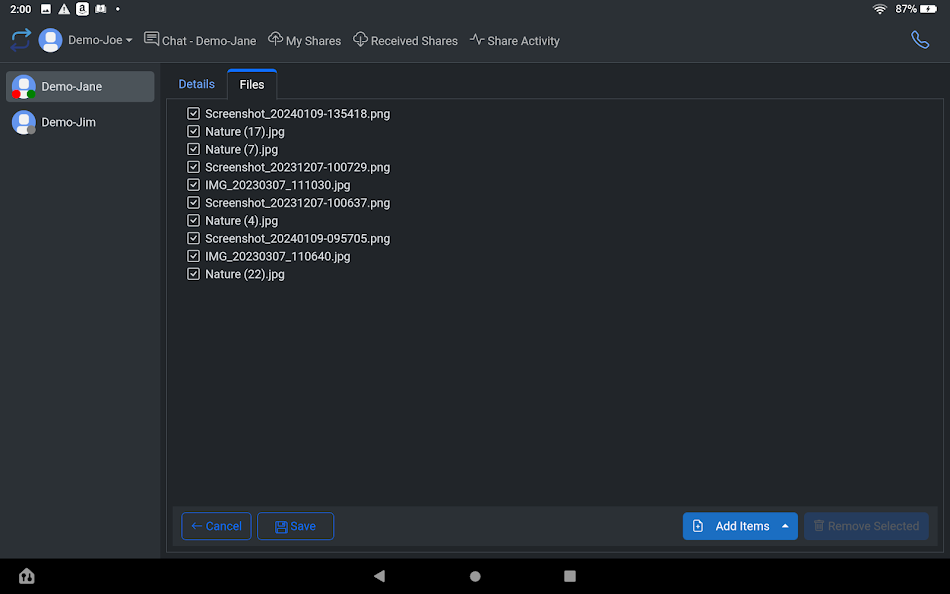Click the green sync/share arrows icon
Image resolution: width=950 pixels, height=594 pixels.
20,40
